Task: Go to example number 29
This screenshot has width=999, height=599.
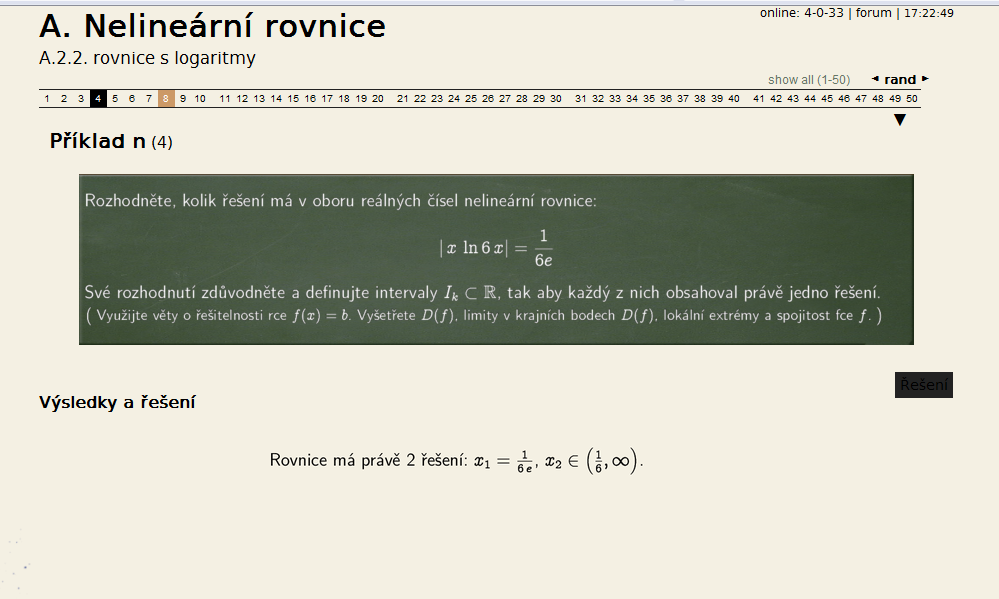Action: pyautogui.click(x=539, y=98)
